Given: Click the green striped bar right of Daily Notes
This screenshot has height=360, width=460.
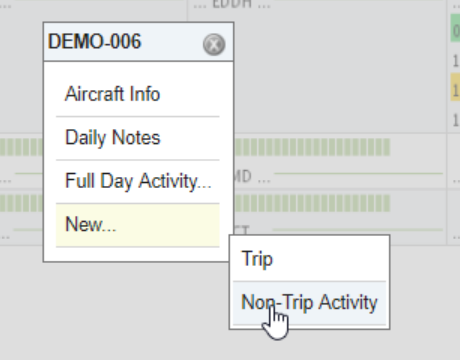Looking at the screenshot, I should click(x=312, y=147).
